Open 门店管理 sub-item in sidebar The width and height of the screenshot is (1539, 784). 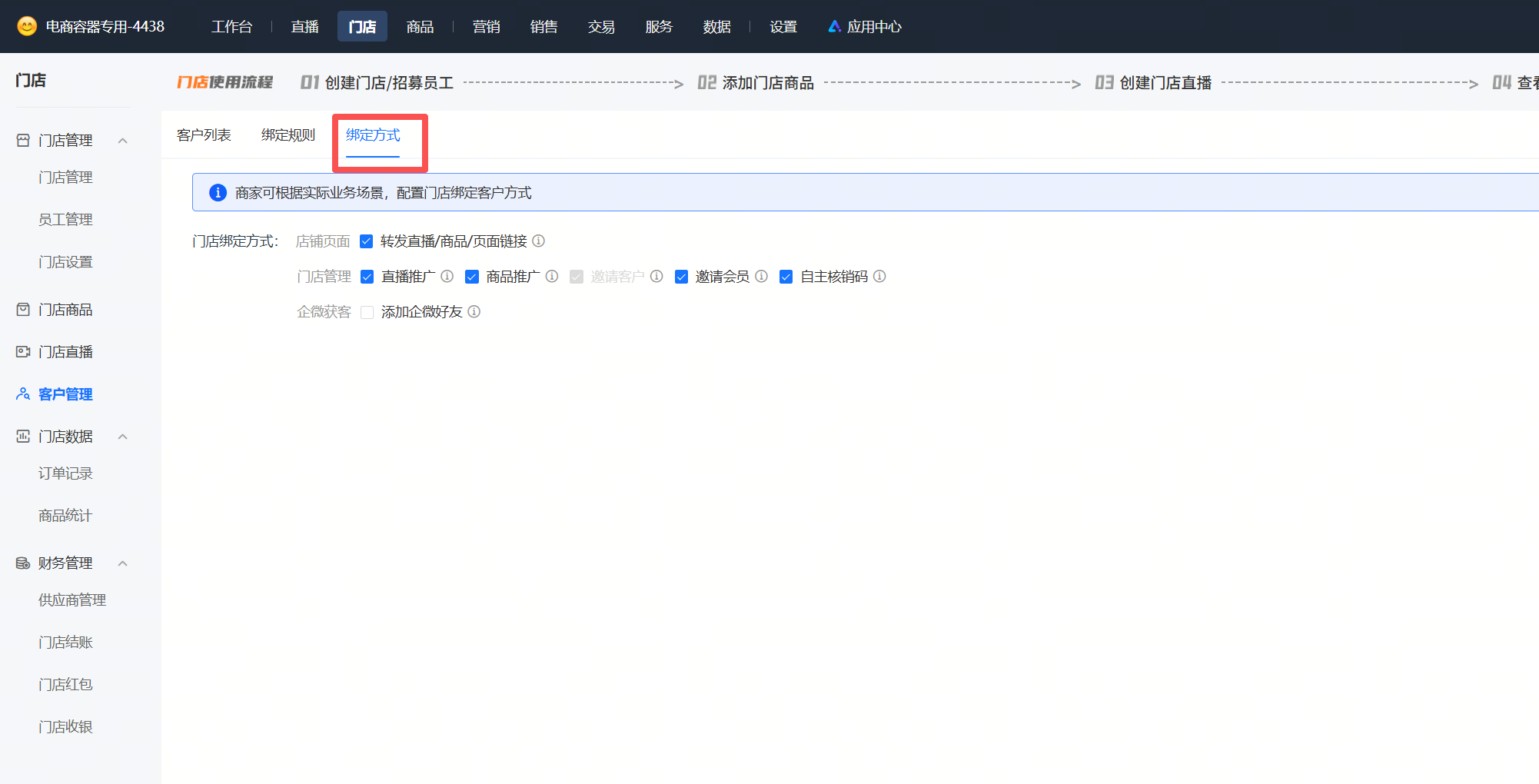[x=65, y=178]
